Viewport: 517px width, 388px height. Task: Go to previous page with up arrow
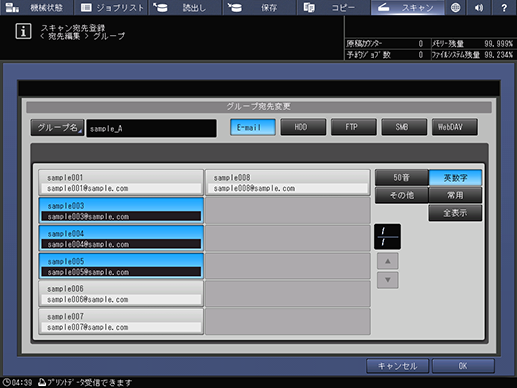tap(388, 261)
